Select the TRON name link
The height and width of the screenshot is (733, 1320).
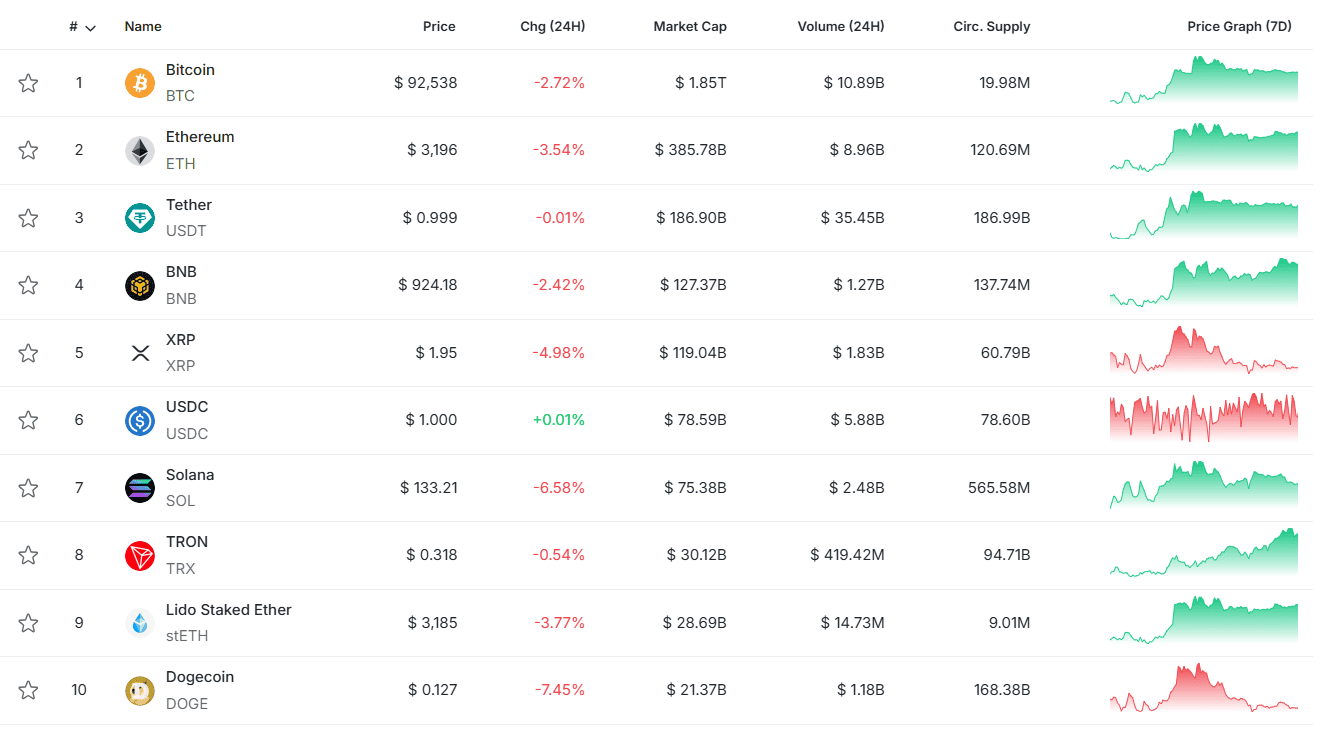point(187,541)
